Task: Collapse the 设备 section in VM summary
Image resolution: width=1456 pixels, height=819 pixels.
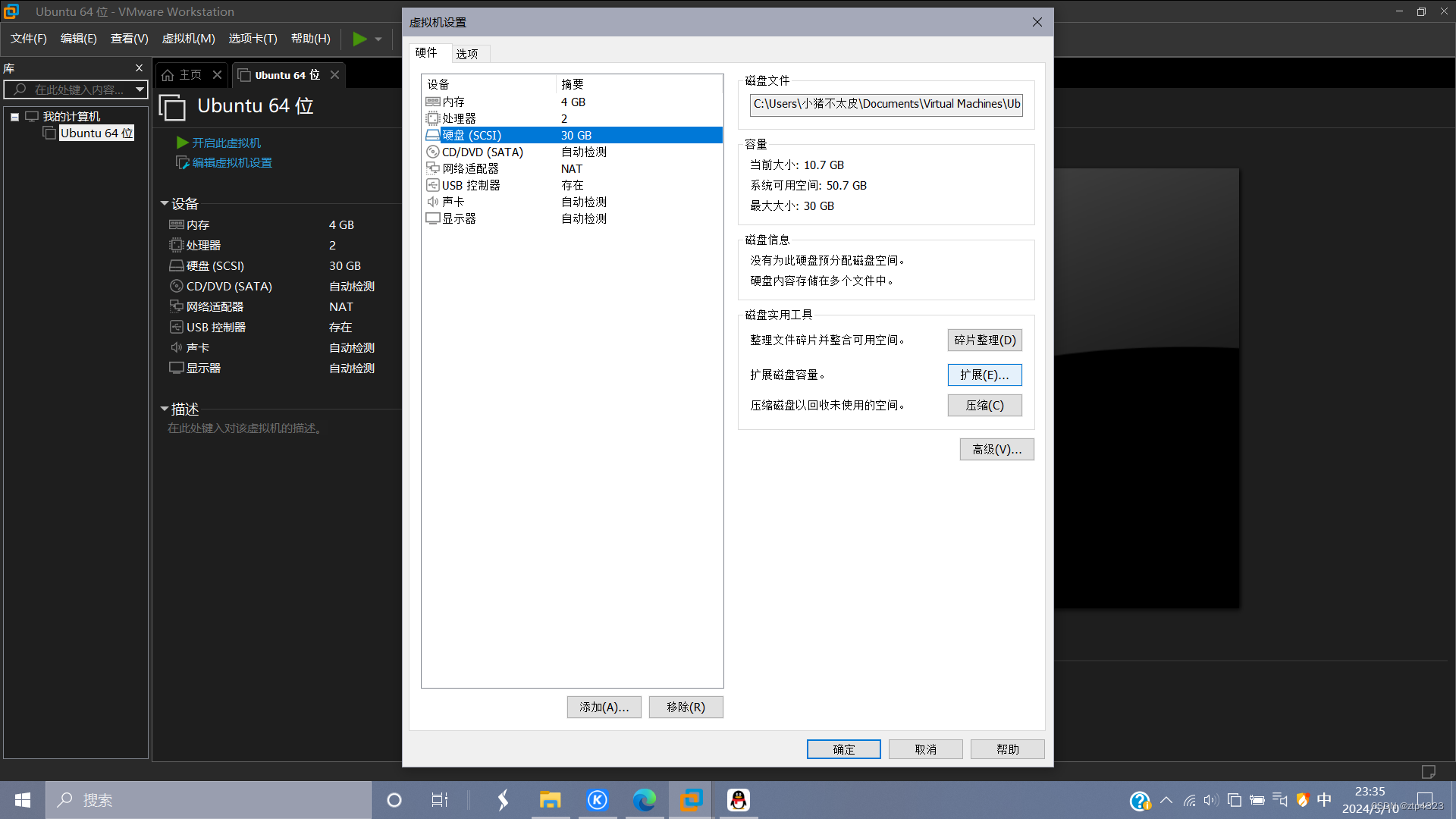Action: [x=165, y=204]
